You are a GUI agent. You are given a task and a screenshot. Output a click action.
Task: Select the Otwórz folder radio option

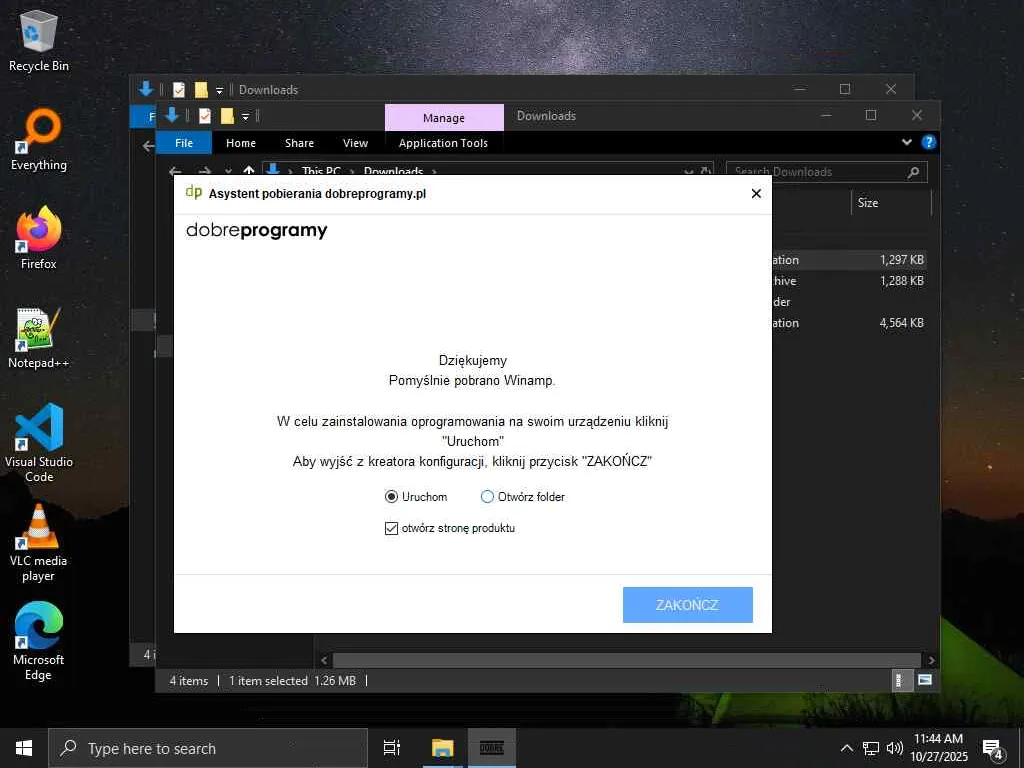pos(523,497)
